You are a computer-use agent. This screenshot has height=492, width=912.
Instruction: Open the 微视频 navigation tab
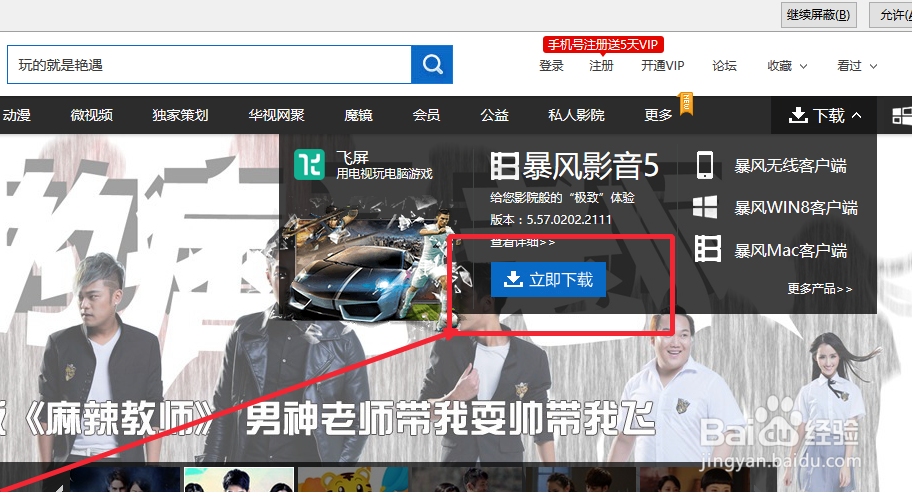pyautogui.click(x=91, y=115)
